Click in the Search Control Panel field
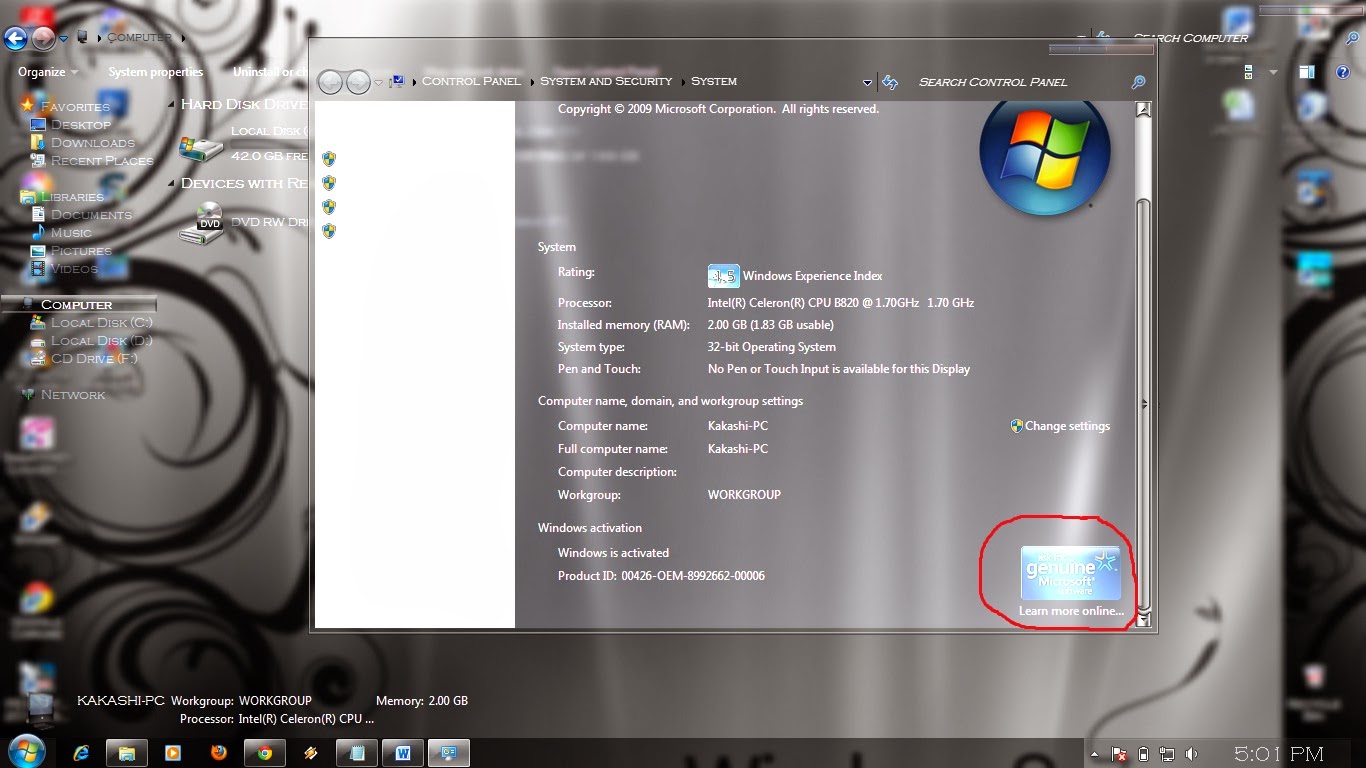The image size is (1366, 768). pos(1020,82)
